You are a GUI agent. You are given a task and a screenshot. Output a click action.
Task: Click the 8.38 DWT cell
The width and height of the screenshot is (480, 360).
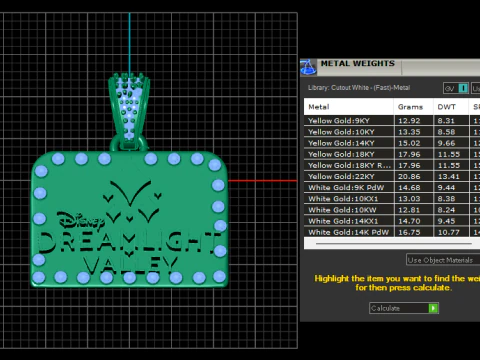point(451,199)
